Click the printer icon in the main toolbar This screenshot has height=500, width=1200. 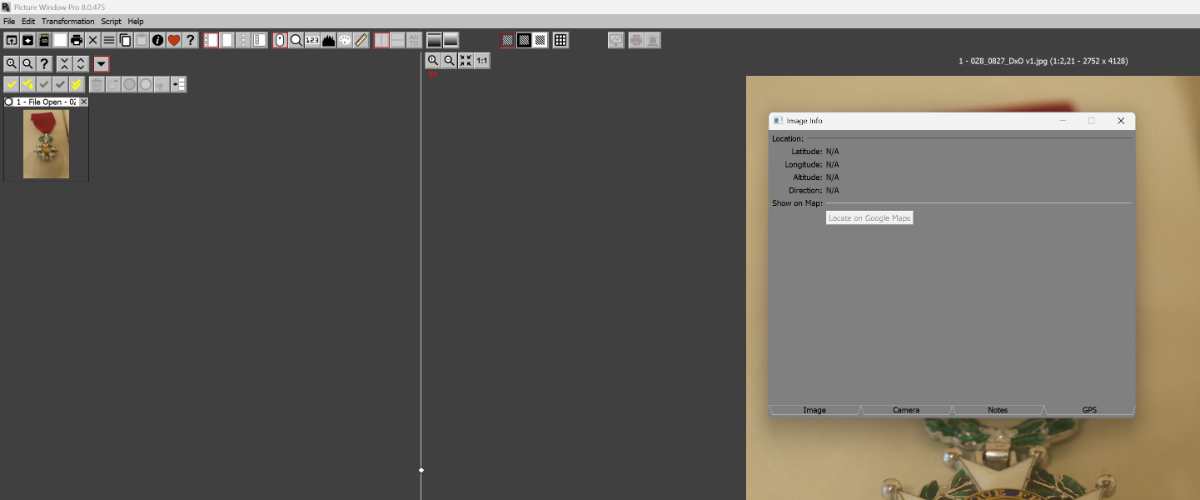click(76, 40)
